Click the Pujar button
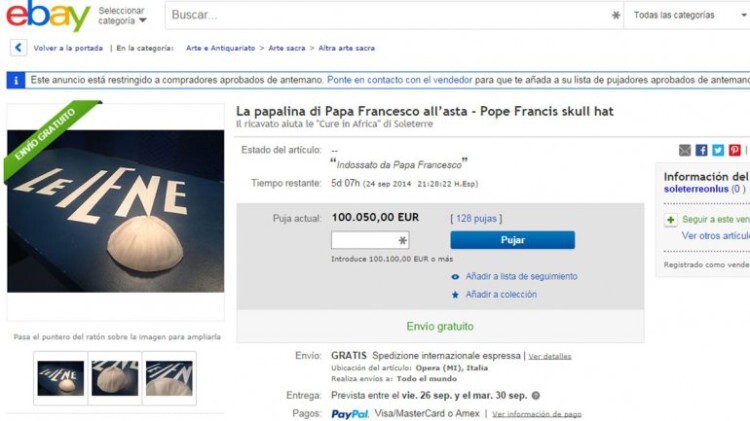This screenshot has height=421, width=750. point(512,240)
